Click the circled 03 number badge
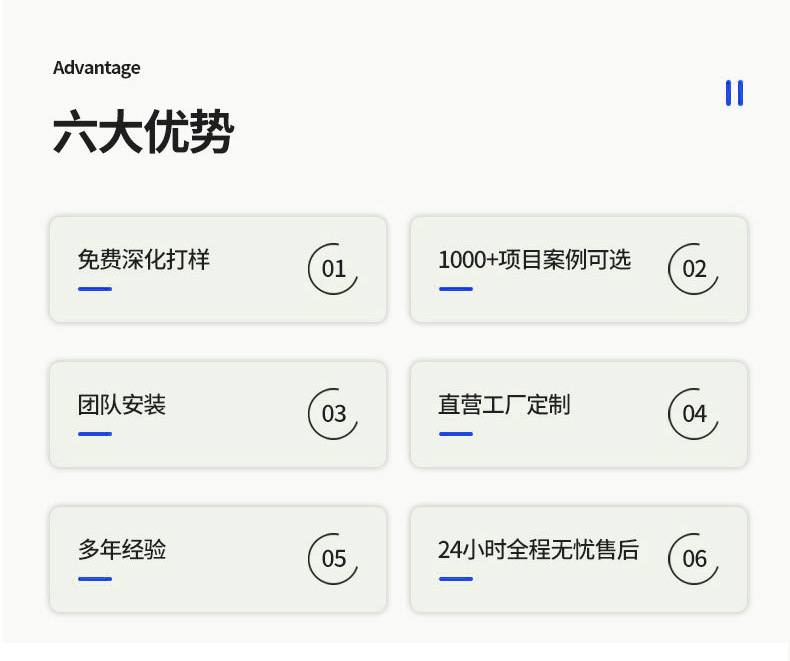 click(x=333, y=413)
